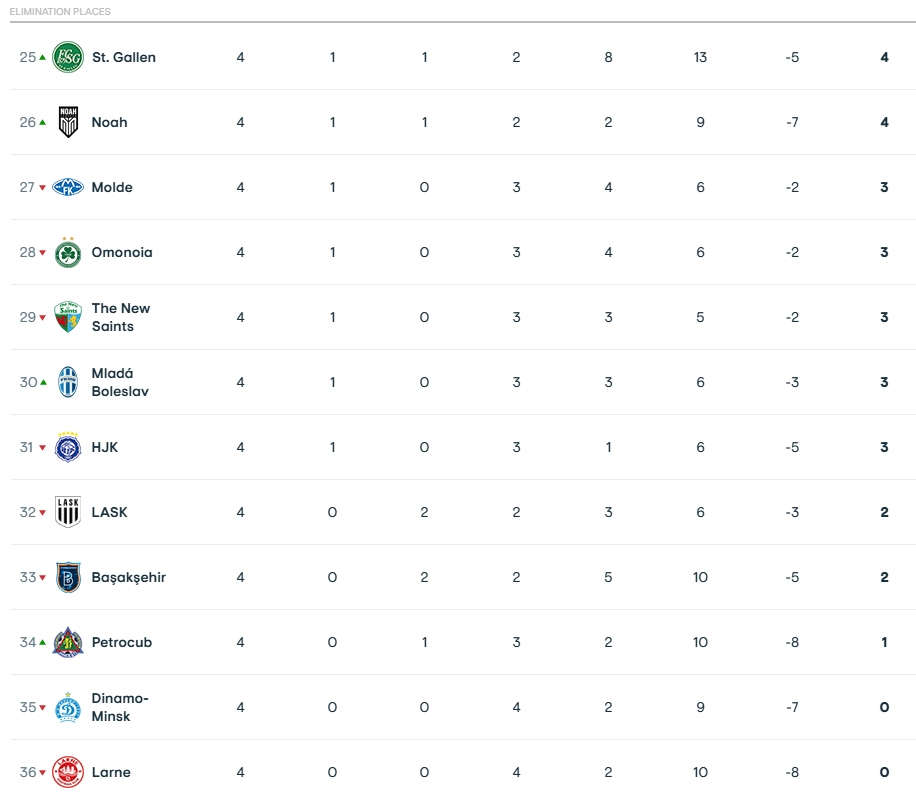The width and height of the screenshot is (916, 799).
Task: Click the Dinamo-Minsk club logo
Action: [68, 707]
